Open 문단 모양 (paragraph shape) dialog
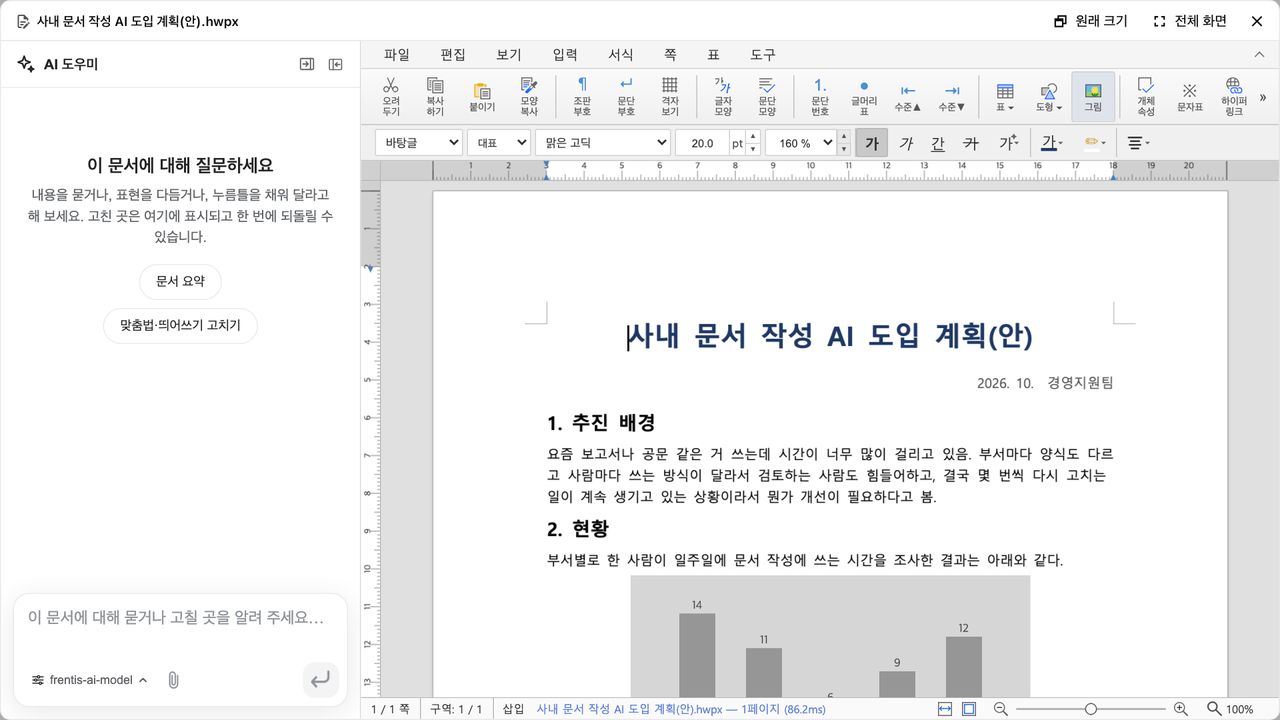Viewport: 1280px width, 720px height. pos(767,96)
